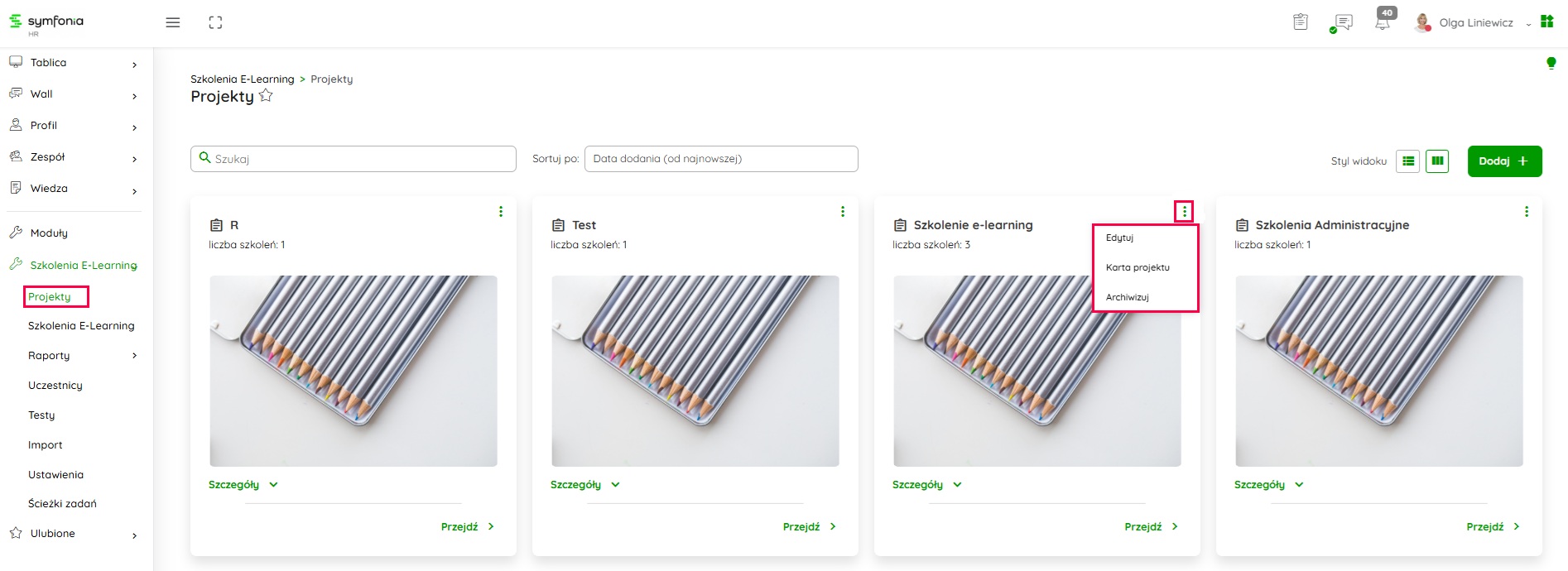Open the clipboard tasks icon in header
The height and width of the screenshot is (571, 1568).
1301,22
